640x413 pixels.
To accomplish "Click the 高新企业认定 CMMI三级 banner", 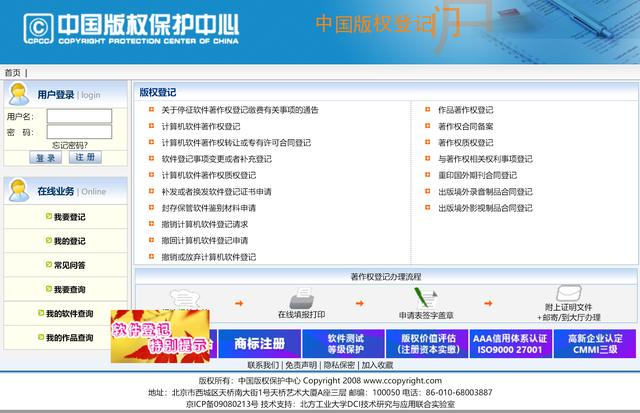I will (x=595, y=344).
